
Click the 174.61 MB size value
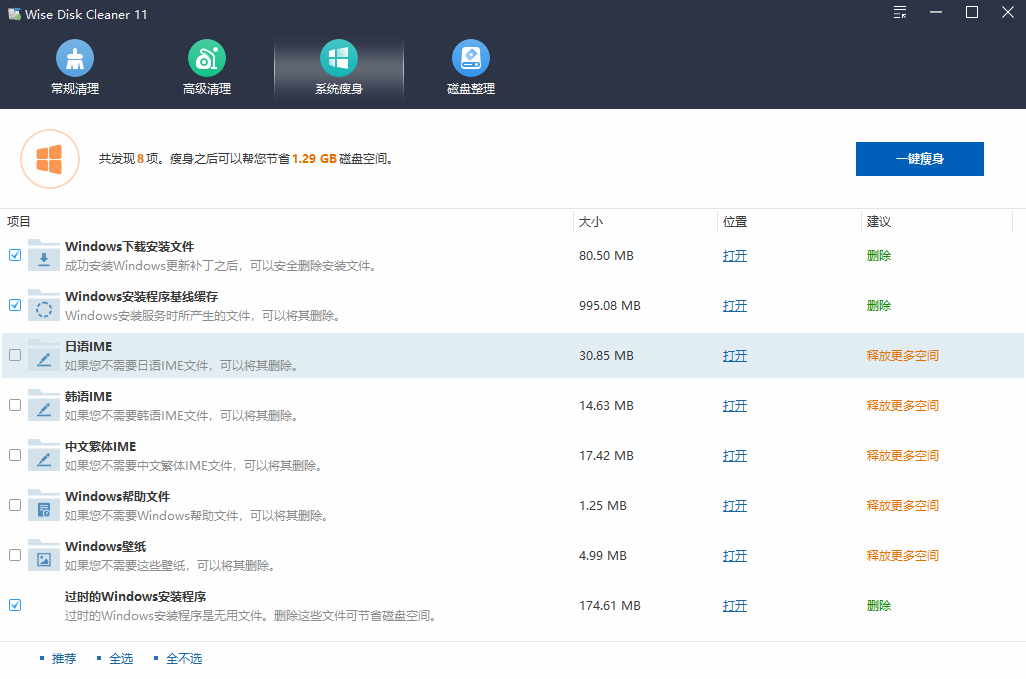[x=610, y=606]
